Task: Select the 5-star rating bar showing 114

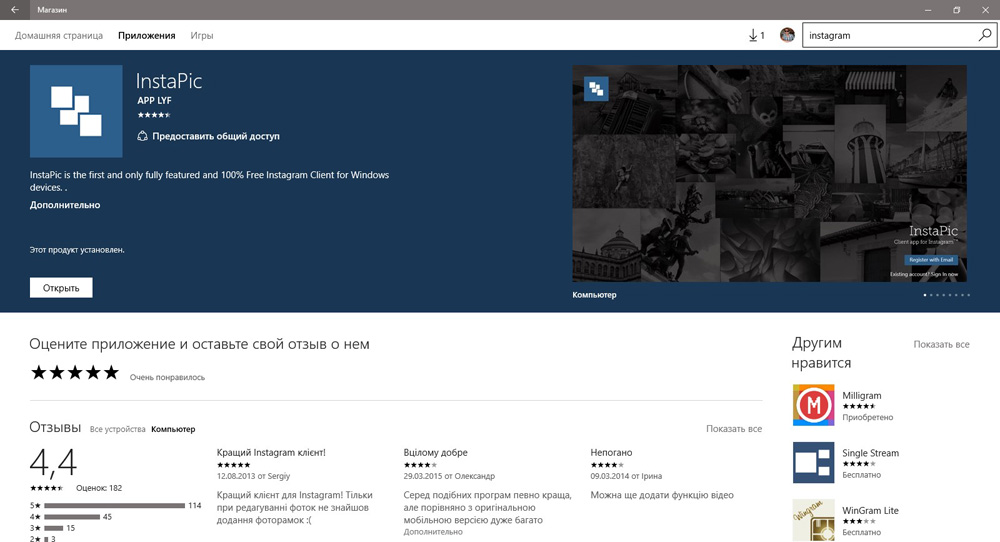Action: (115, 506)
